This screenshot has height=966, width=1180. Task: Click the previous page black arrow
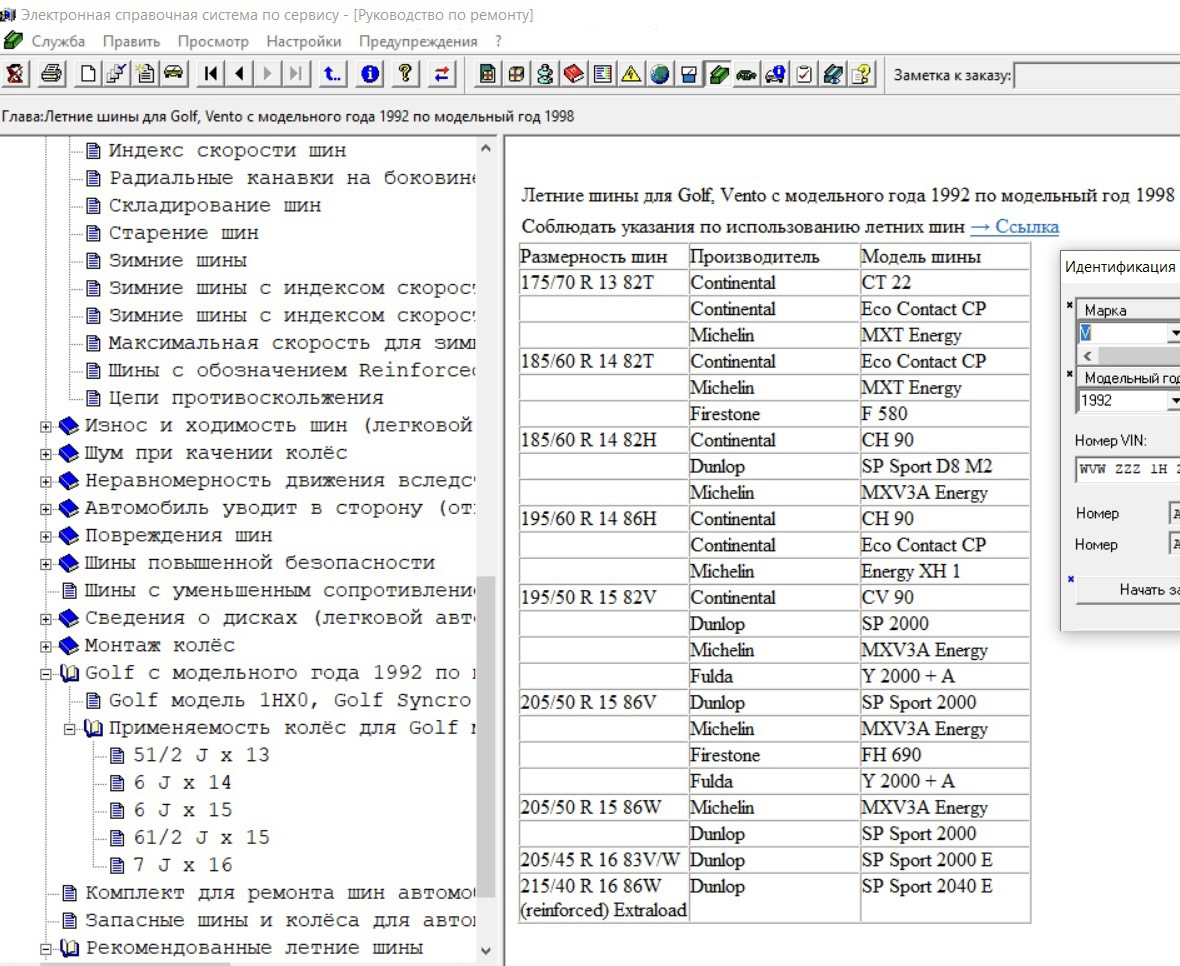point(239,74)
